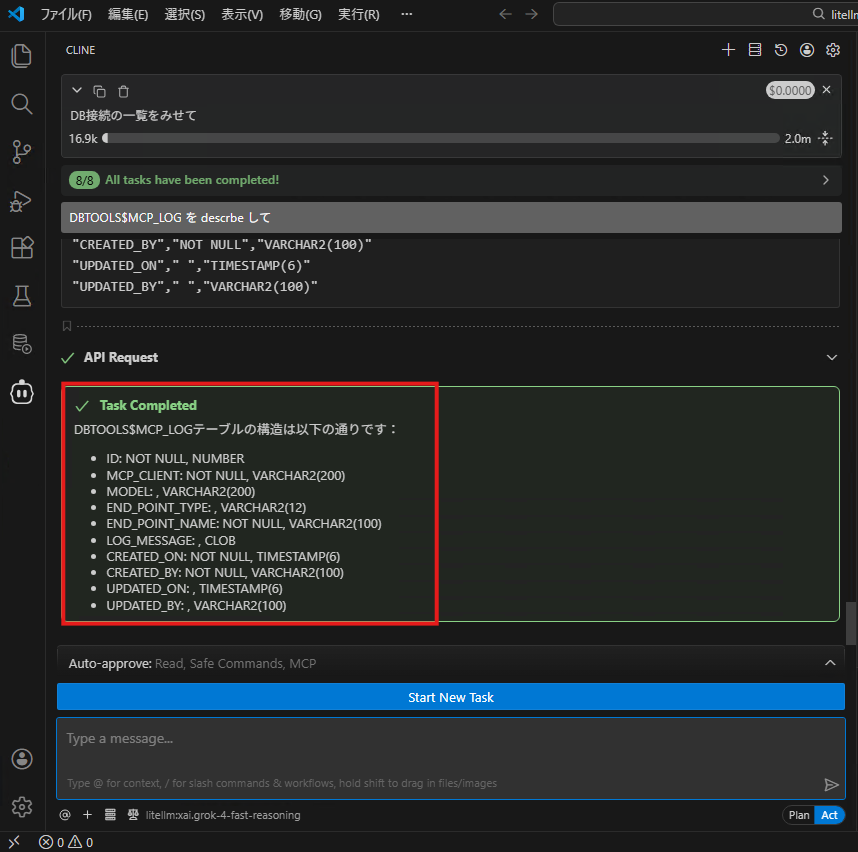
Task: Click the DB接続の一覧をみせて task title
Action: [133, 115]
